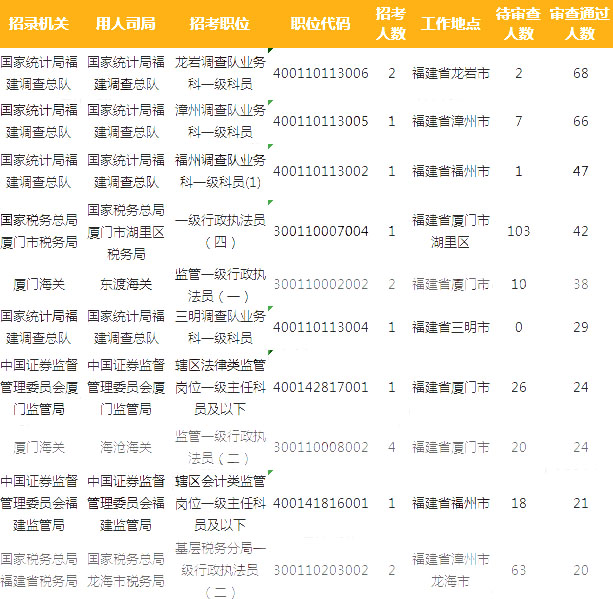Image resolution: width=613 pixels, height=599 pixels.
Task: Select position code 300110007004
Action: (x=320, y=231)
